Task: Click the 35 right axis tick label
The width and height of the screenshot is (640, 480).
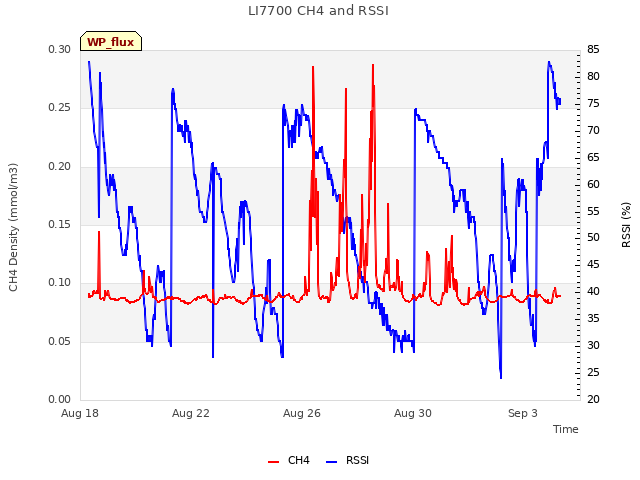Action: tap(593, 318)
